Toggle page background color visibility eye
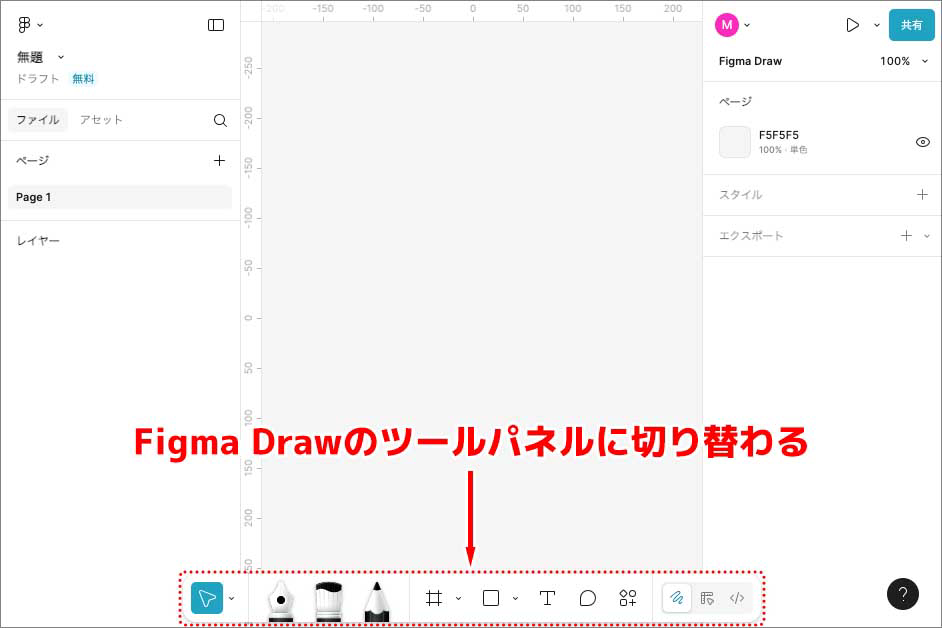942x628 pixels. pos(922,142)
